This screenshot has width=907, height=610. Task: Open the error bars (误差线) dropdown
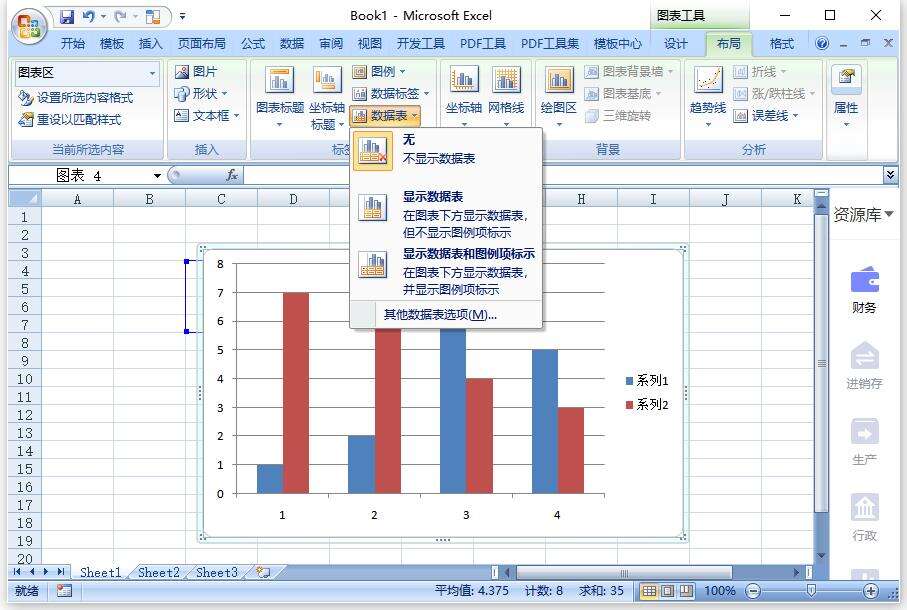tap(766, 116)
